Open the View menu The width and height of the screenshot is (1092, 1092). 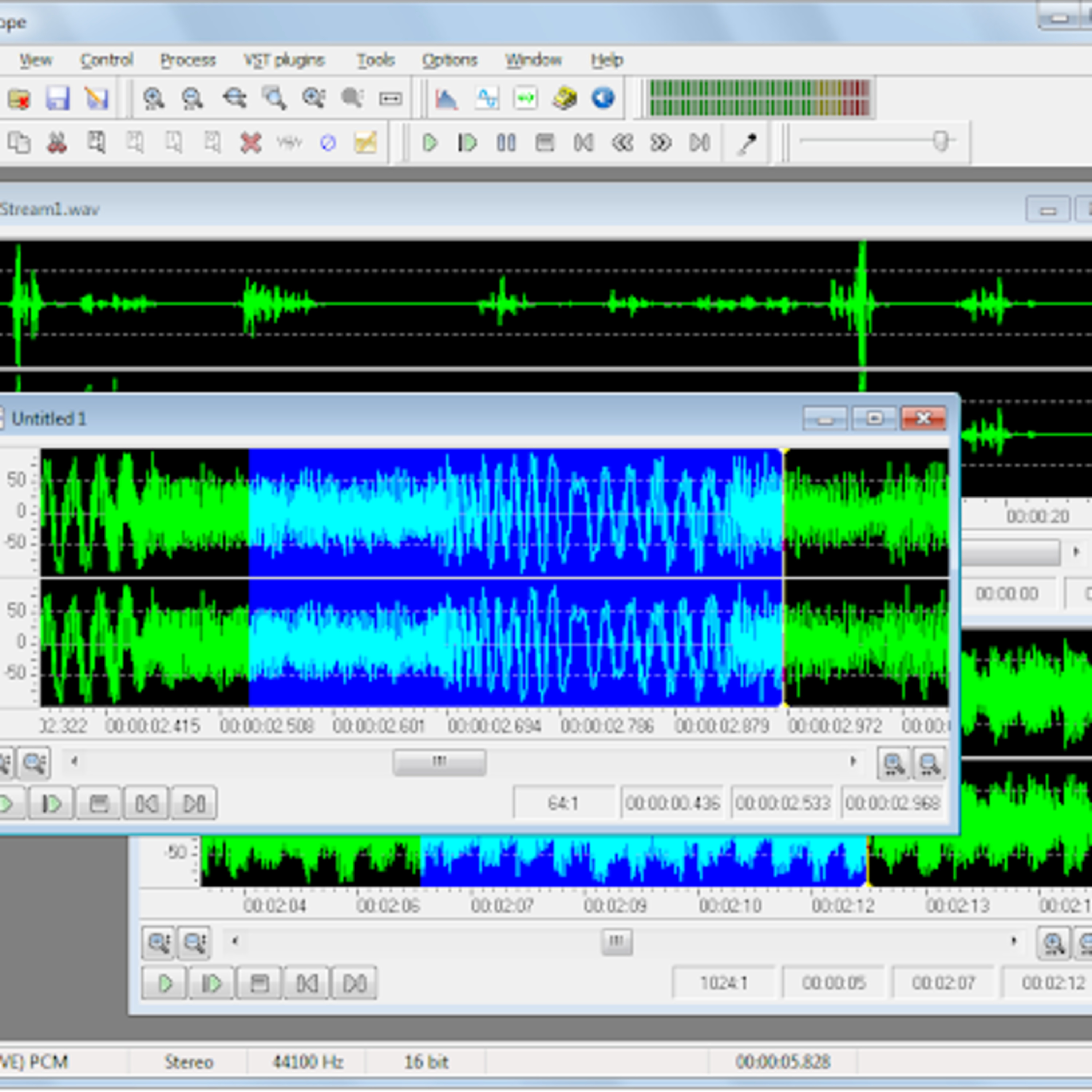(36, 59)
